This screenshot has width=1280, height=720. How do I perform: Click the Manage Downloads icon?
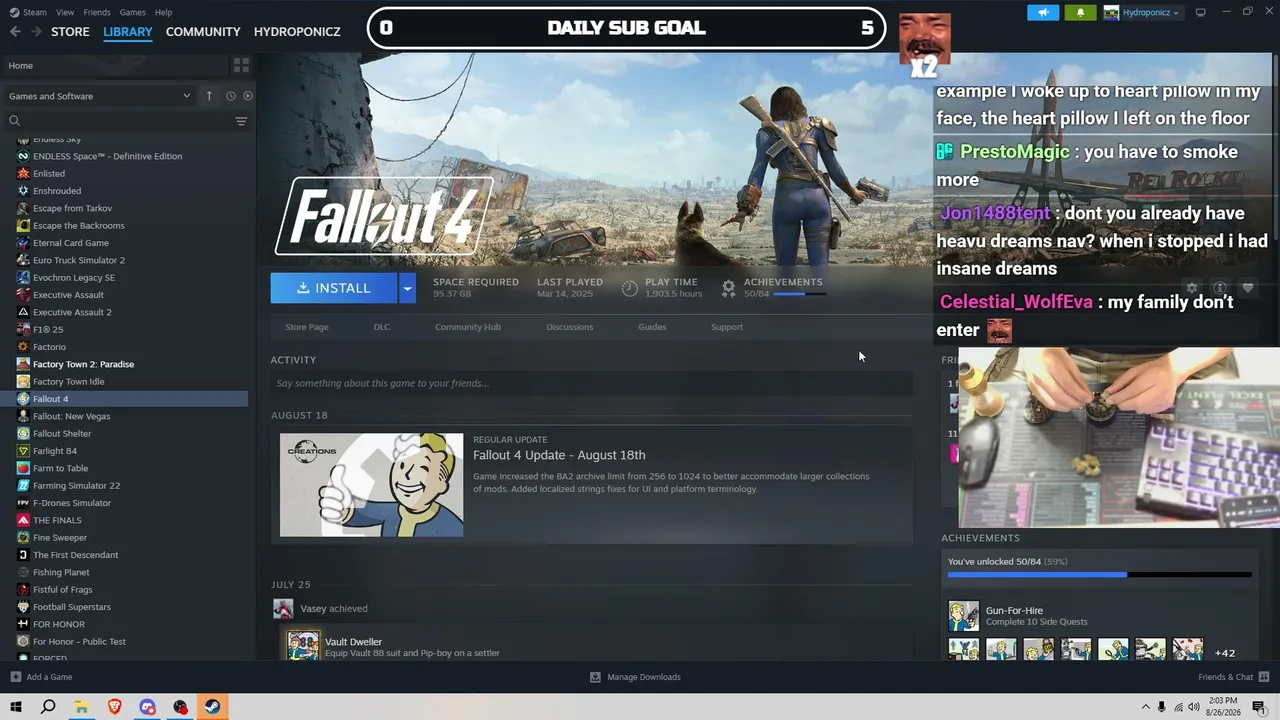click(x=595, y=677)
